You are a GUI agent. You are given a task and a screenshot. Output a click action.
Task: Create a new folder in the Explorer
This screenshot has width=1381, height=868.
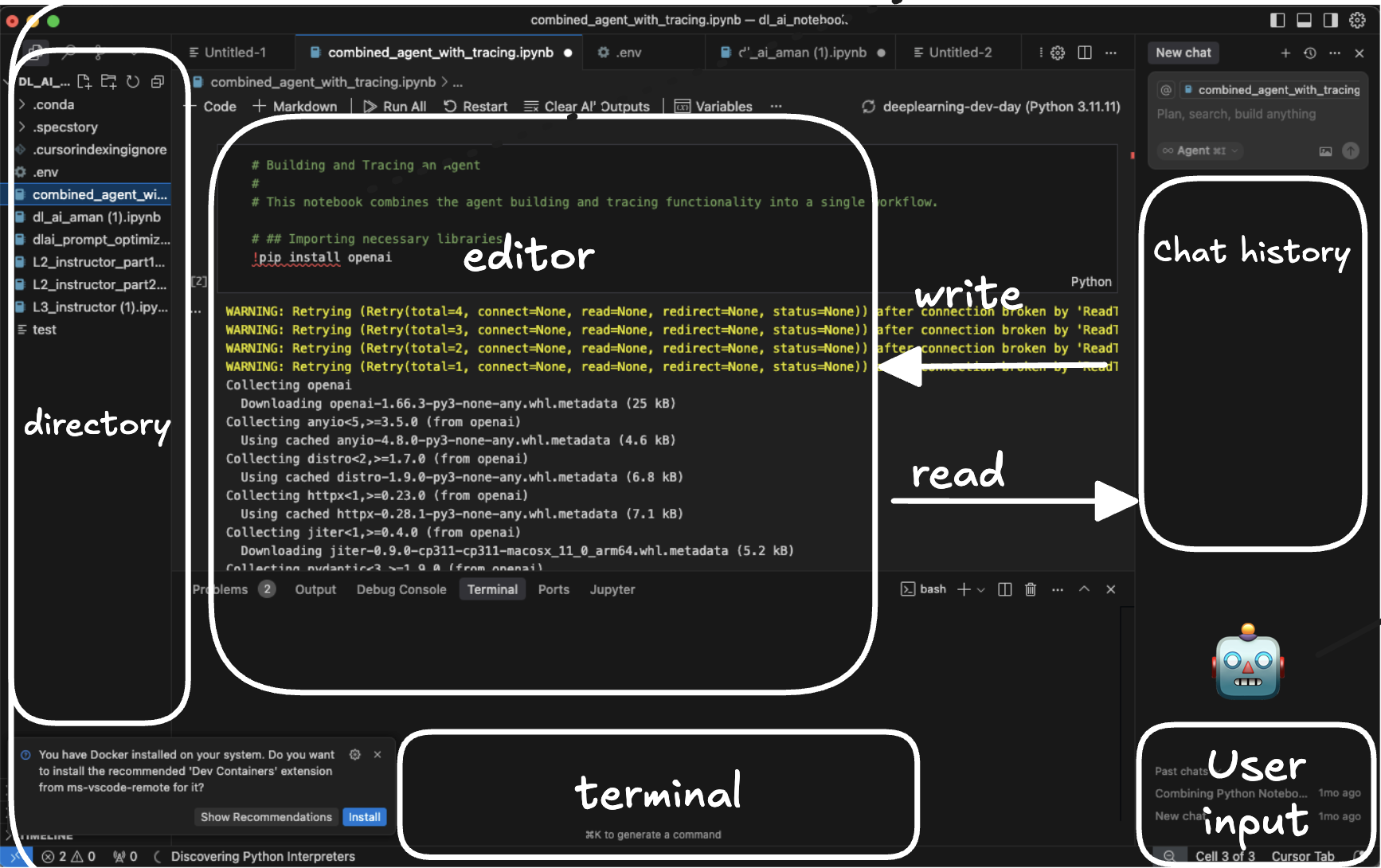[108, 80]
